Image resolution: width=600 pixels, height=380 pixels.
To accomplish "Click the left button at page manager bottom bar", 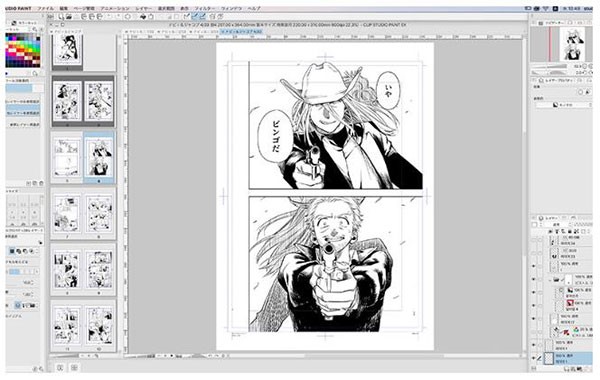I will 60,367.
